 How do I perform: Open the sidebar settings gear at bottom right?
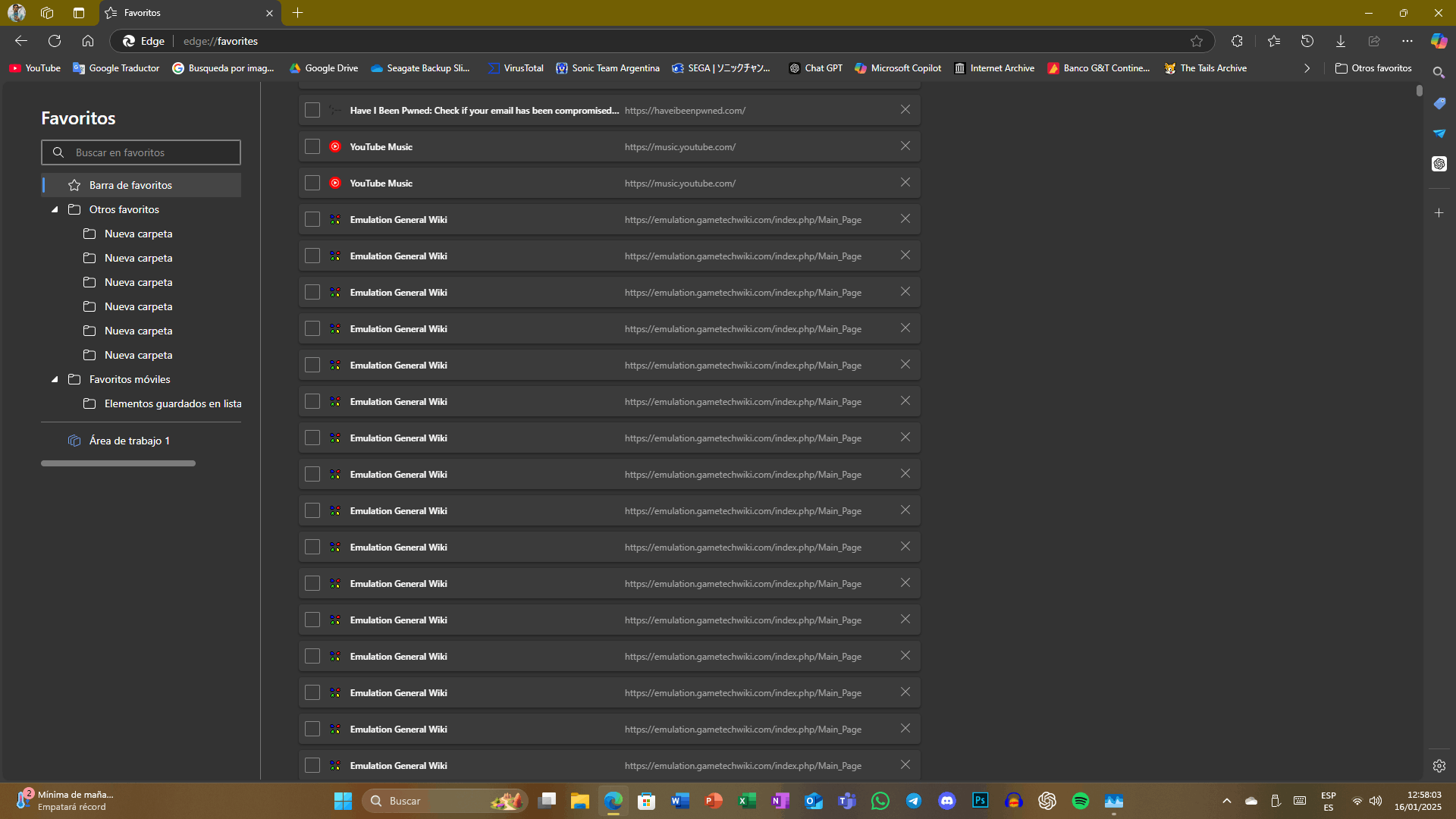pos(1439,766)
